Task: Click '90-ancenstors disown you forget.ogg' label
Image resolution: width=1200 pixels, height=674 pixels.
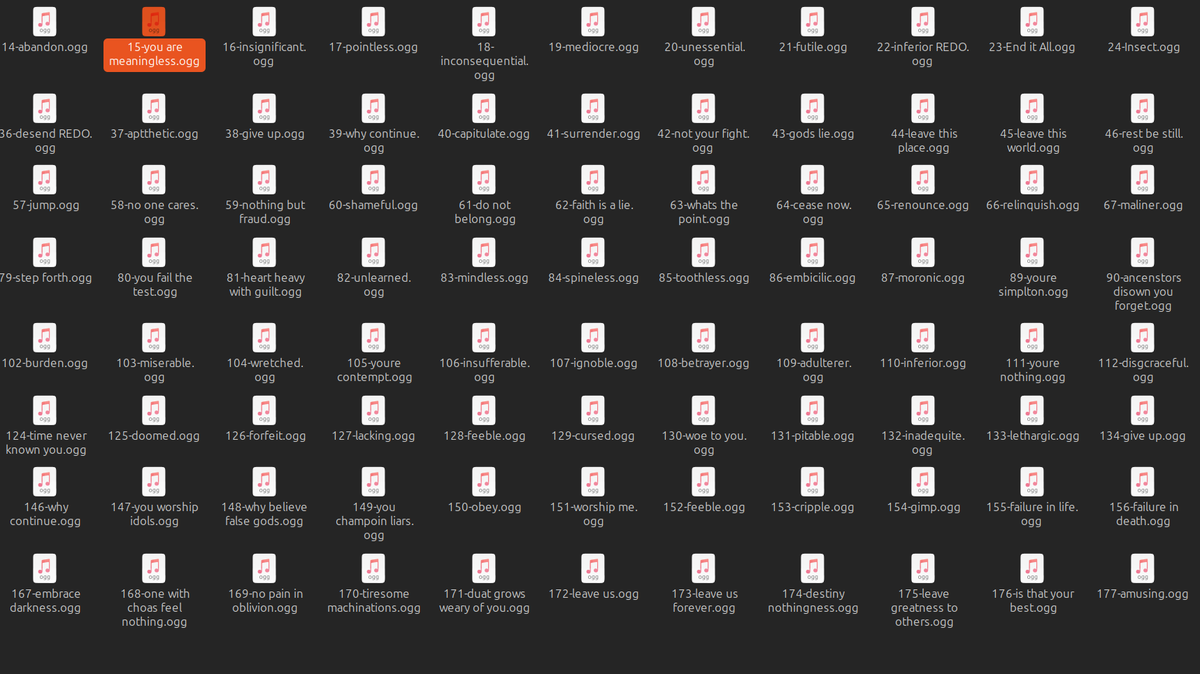Action: [1143, 292]
